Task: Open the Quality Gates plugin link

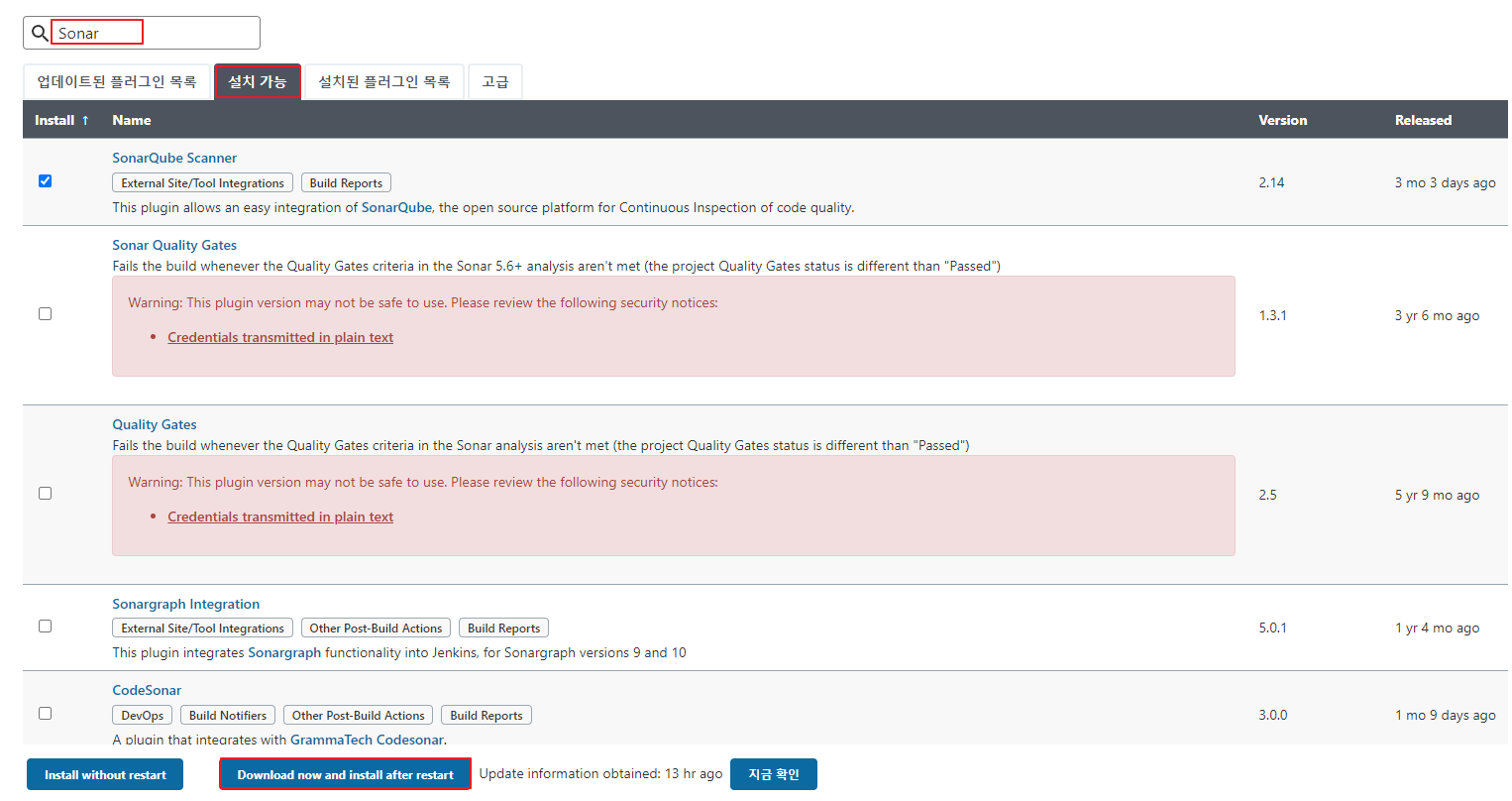Action: coord(155,424)
